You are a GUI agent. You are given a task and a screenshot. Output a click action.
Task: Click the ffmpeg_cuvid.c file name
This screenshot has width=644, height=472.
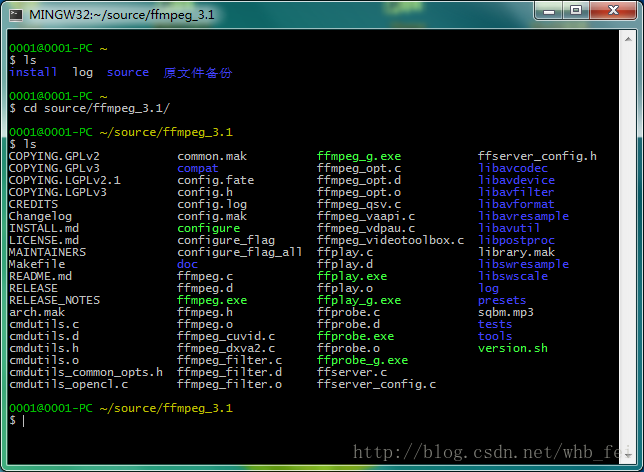[x=226, y=336]
